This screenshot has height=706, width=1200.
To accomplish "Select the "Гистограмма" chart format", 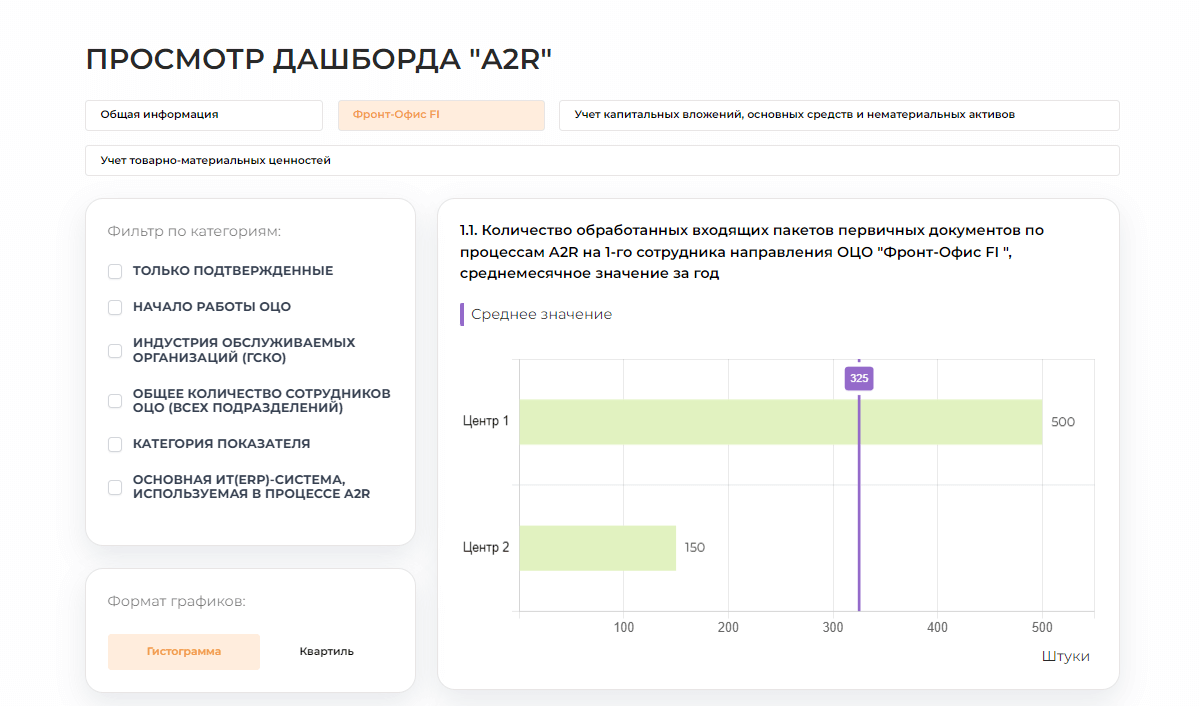I will 184,651.
